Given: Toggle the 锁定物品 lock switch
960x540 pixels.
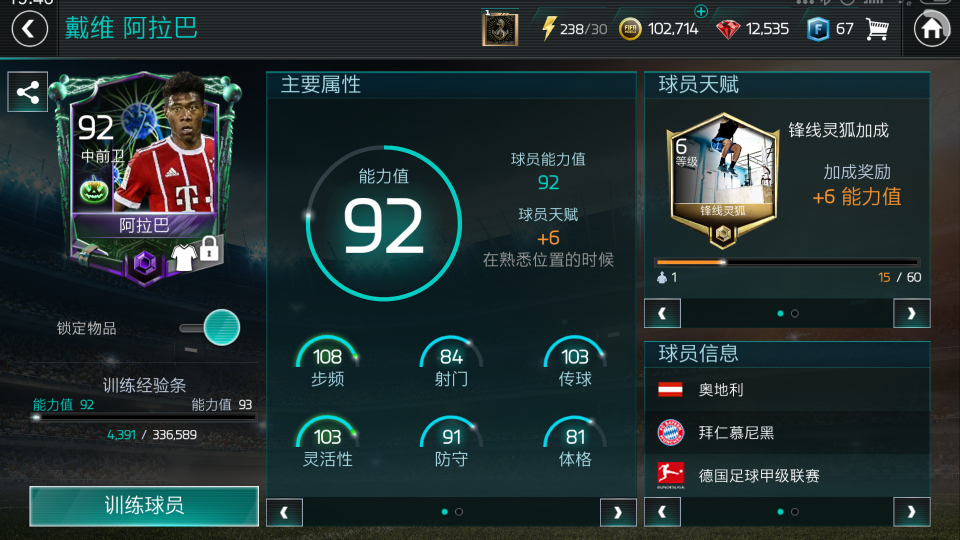Looking at the screenshot, I should pos(210,328).
